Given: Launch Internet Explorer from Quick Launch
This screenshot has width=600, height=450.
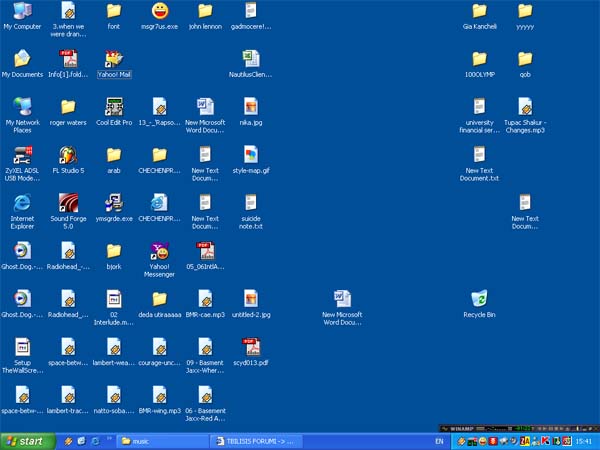Looking at the screenshot, I should [x=95, y=441].
